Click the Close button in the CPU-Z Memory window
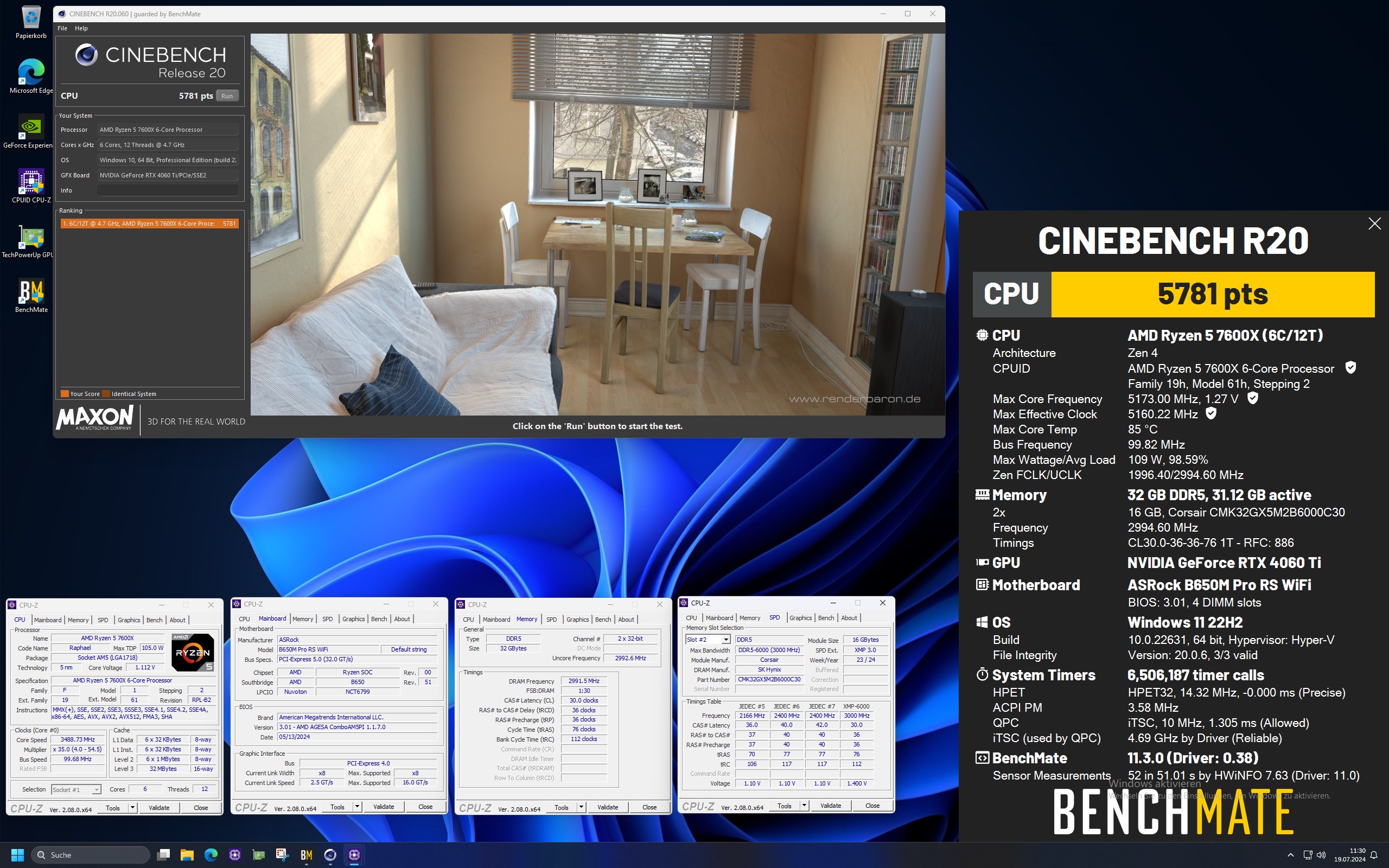Screen dimensions: 1389x868 click(649, 807)
